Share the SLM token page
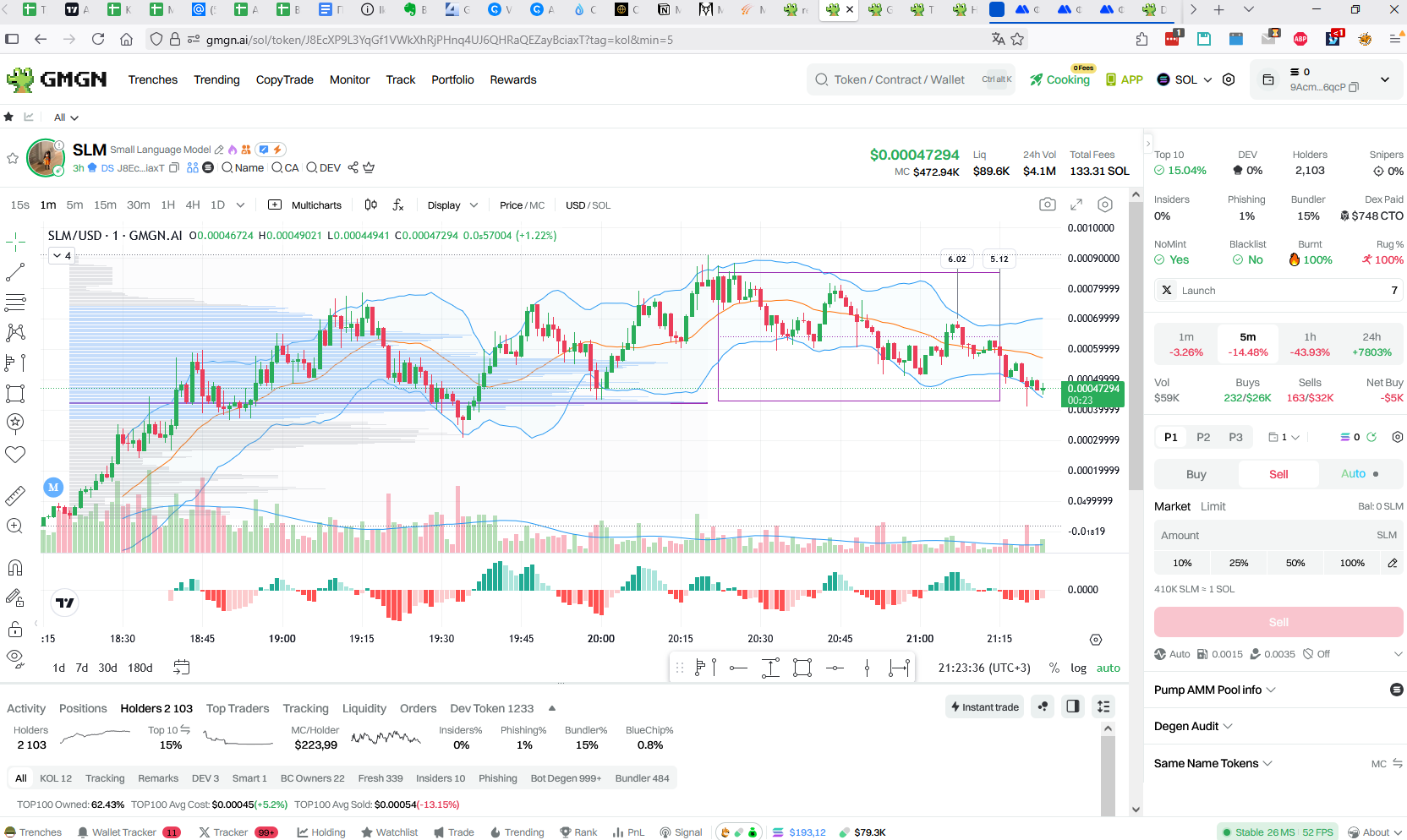Image resolution: width=1407 pixels, height=840 pixels. pos(353,167)
